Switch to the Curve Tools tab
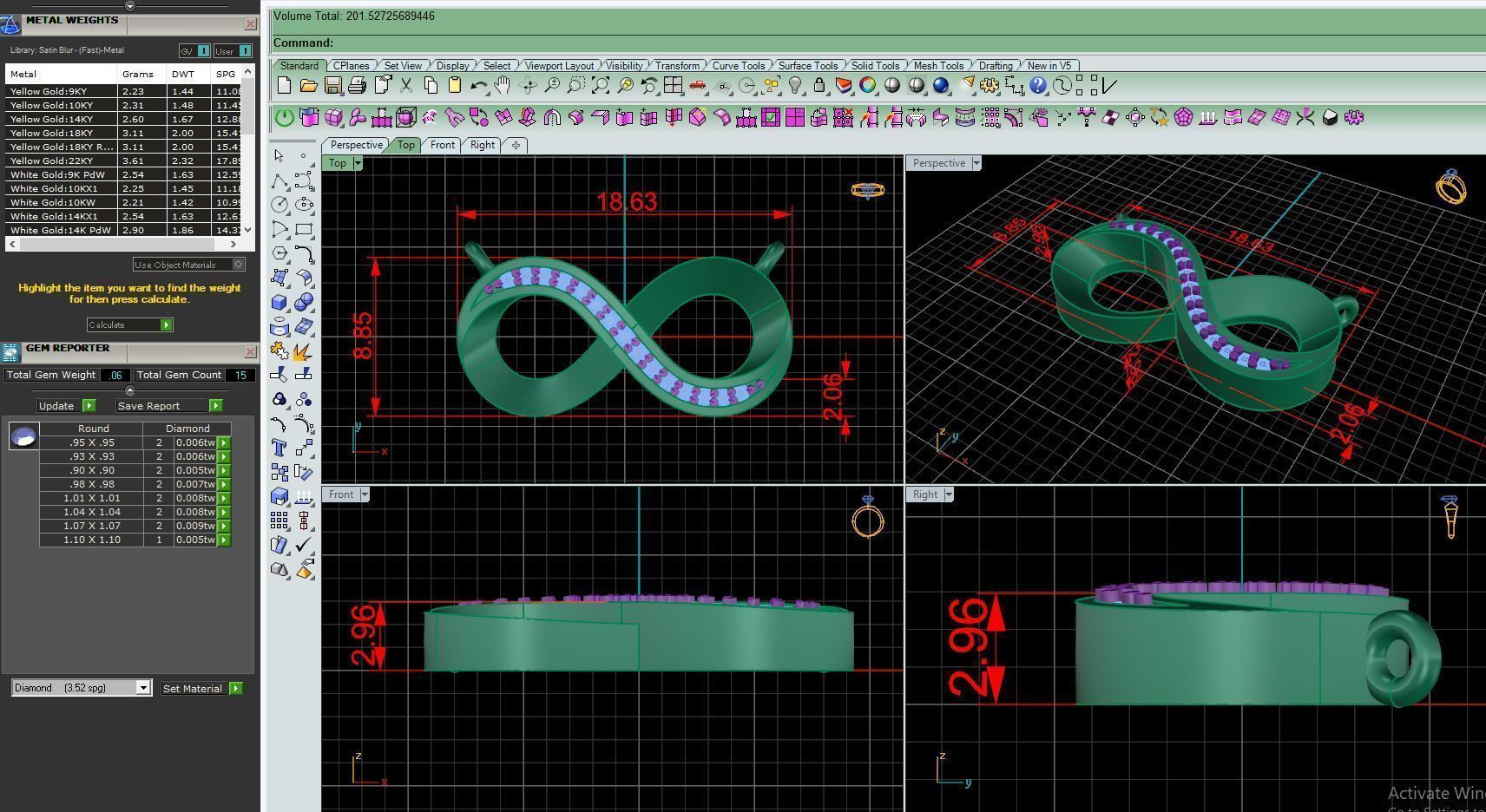This screenshot has width=1486, height=812. 739,66
